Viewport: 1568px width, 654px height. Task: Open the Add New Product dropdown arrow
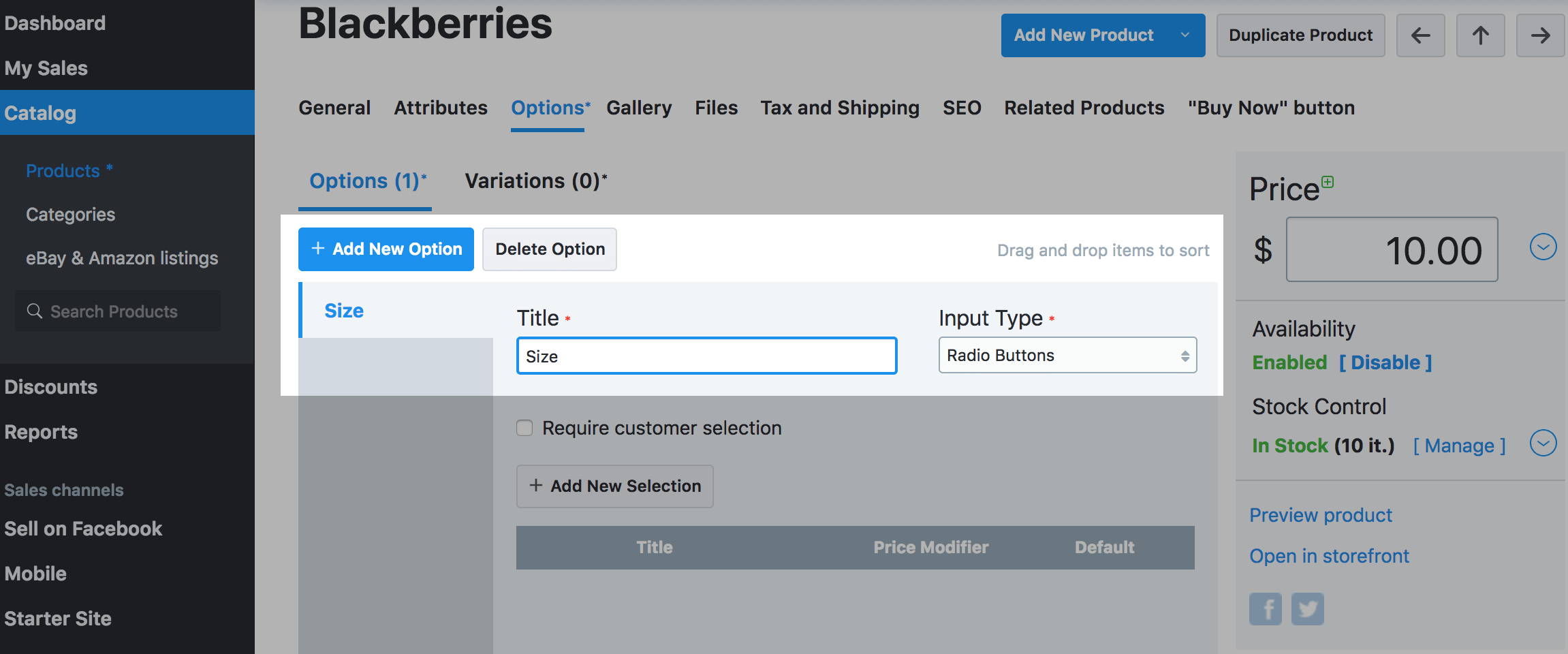1185,35
